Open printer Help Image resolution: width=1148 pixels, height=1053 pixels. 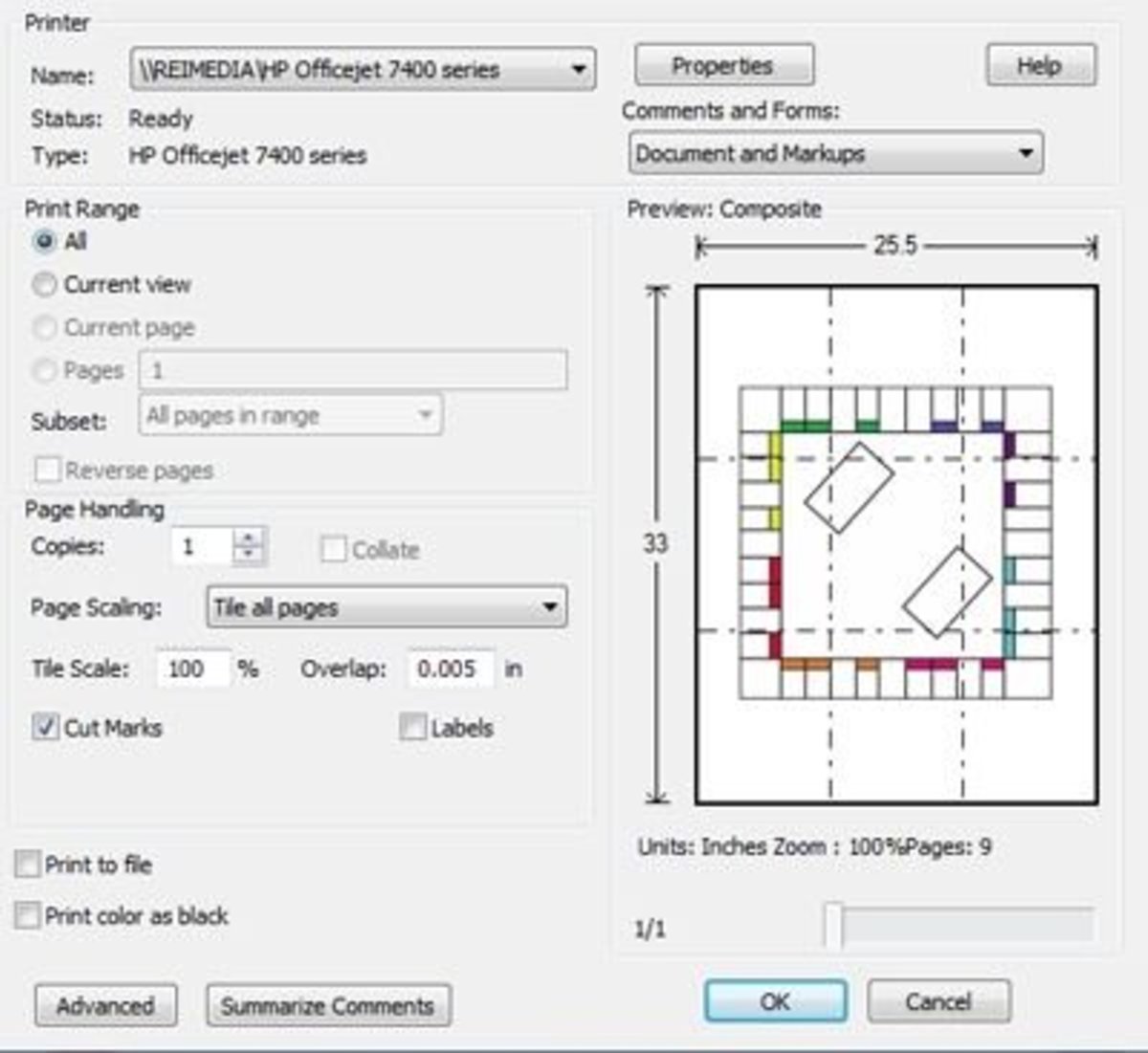[x=1042, y=66]
